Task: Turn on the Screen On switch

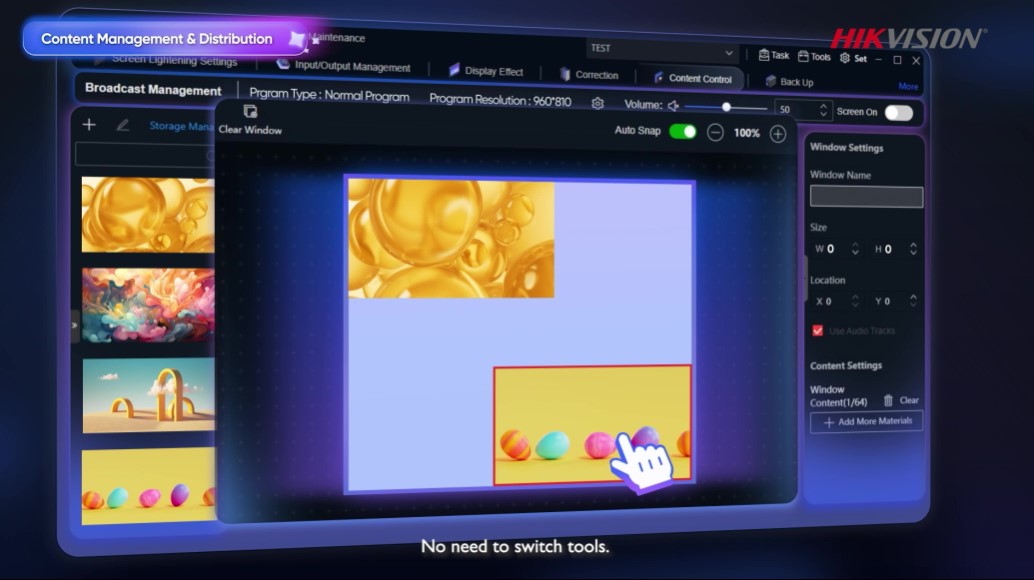Action: pos(899,113)
